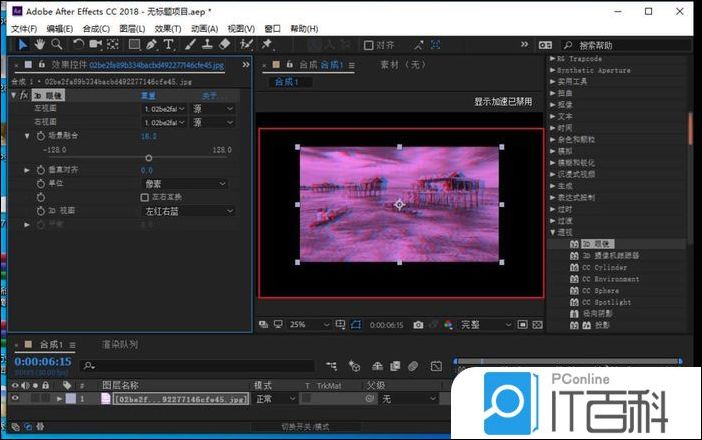Click the 场景融合 slider handle
The width and height of the screenshot is (702, 440).
tap(149, 158)
